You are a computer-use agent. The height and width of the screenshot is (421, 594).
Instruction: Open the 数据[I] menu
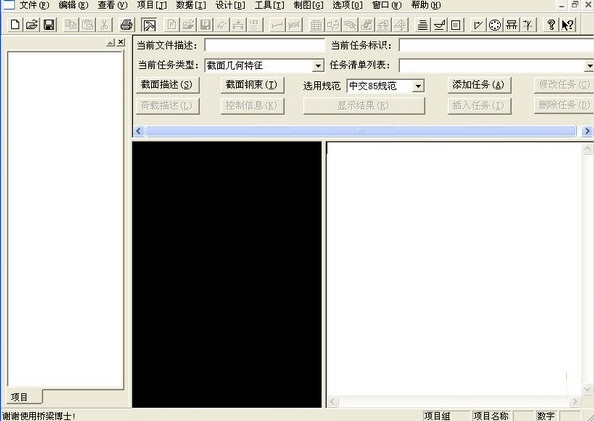point(191,5)
